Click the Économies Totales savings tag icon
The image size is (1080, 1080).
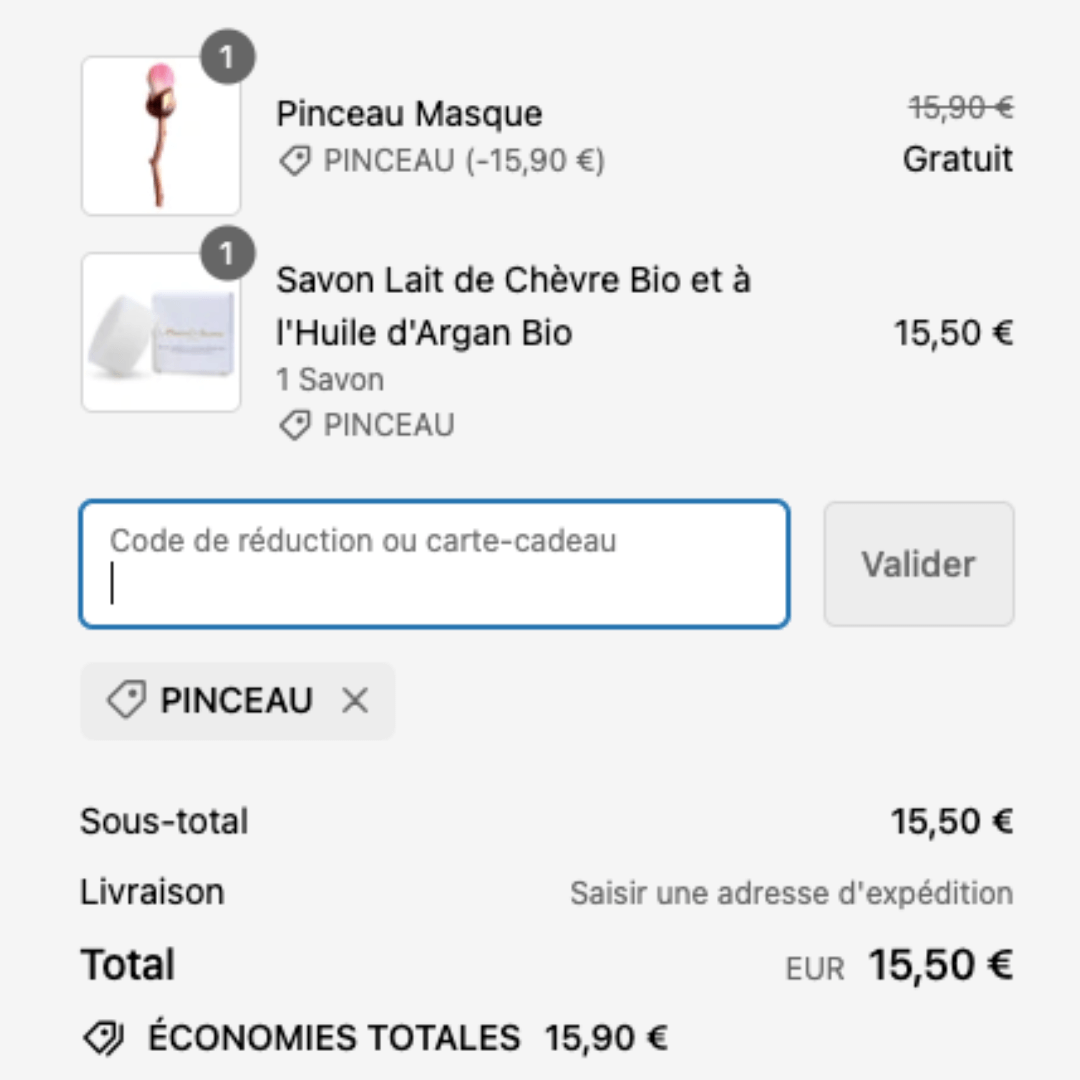coord(103,1038)
